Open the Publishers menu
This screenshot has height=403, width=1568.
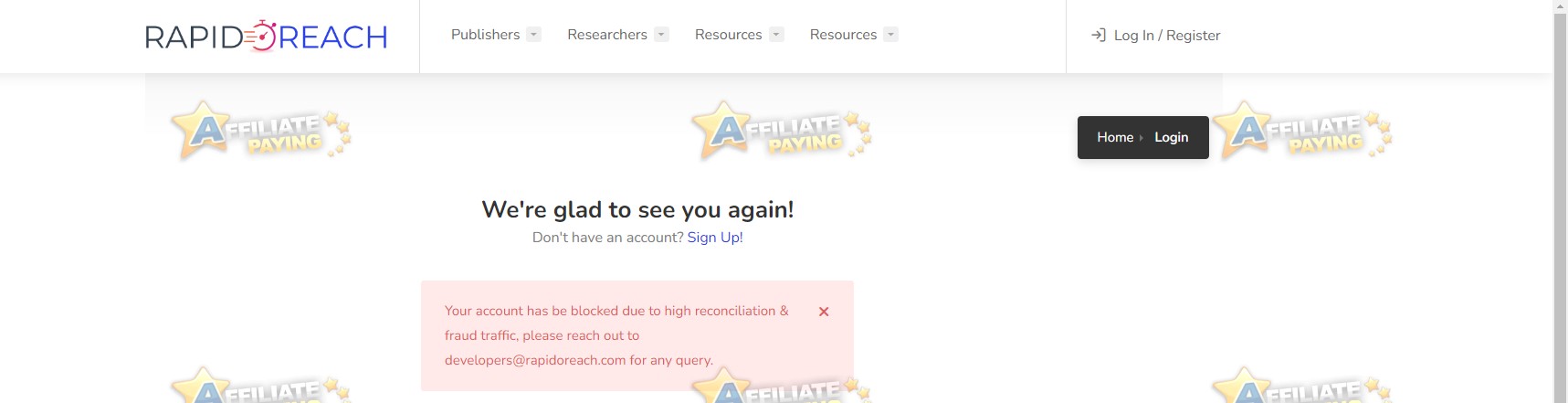coord(486,35)
